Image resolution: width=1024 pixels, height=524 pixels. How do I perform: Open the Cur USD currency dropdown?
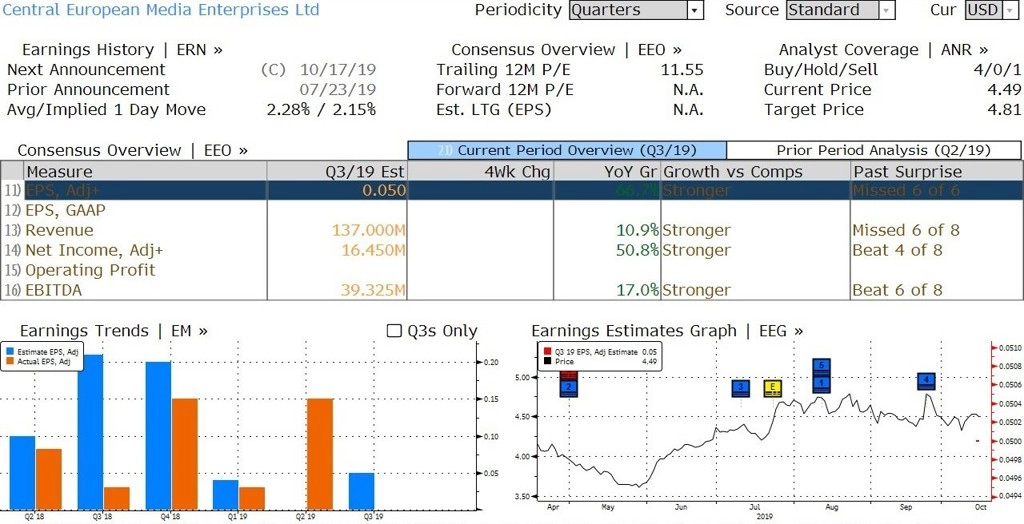click(x=992, y=10)
